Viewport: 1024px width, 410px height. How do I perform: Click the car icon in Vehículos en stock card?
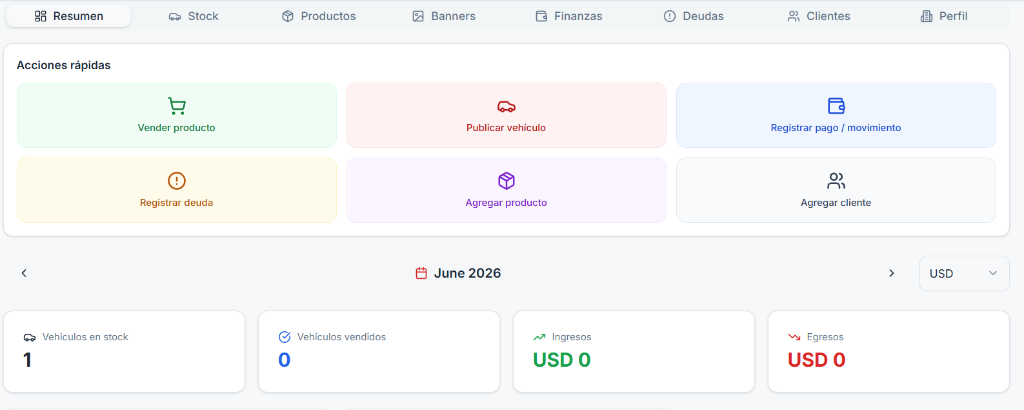pos(29,338)
